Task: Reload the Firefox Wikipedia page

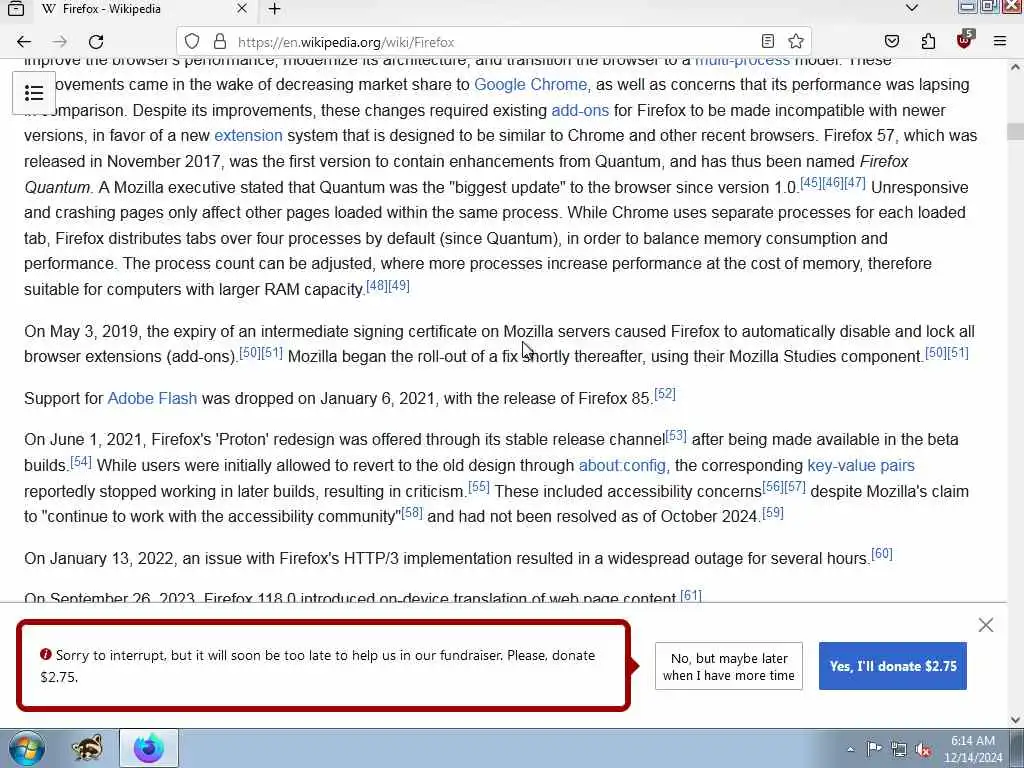Action: [x=96, y=42]
